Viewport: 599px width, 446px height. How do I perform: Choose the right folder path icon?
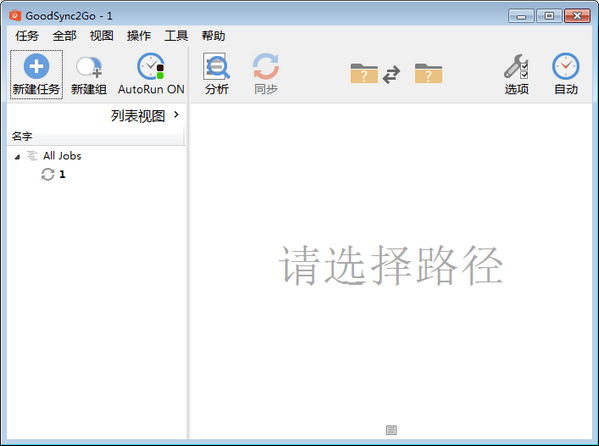(x=428, y=73)
